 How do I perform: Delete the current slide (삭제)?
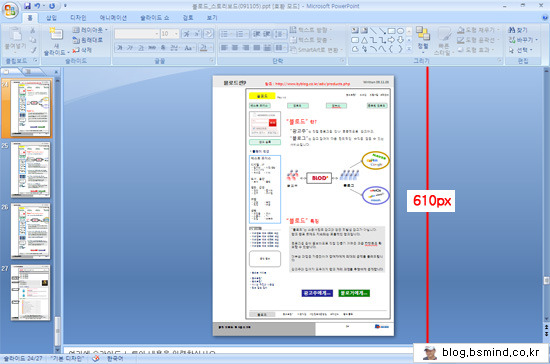[x=82, y=50]
